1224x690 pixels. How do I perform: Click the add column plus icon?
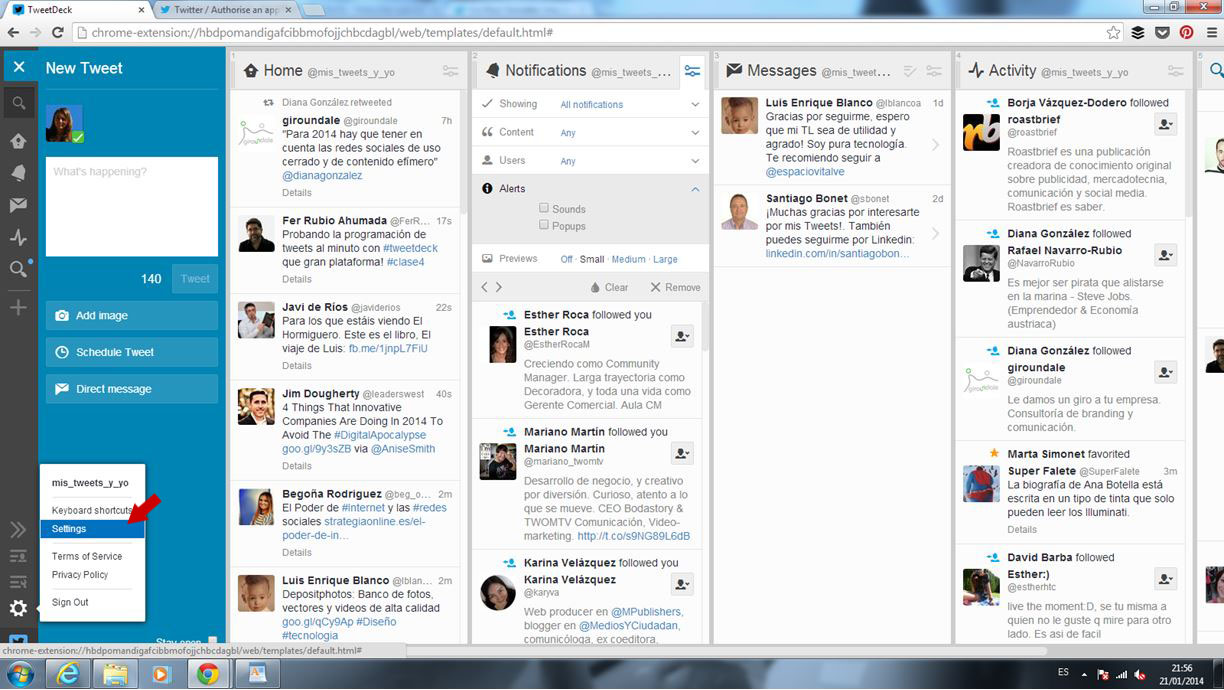click(19, 307)
